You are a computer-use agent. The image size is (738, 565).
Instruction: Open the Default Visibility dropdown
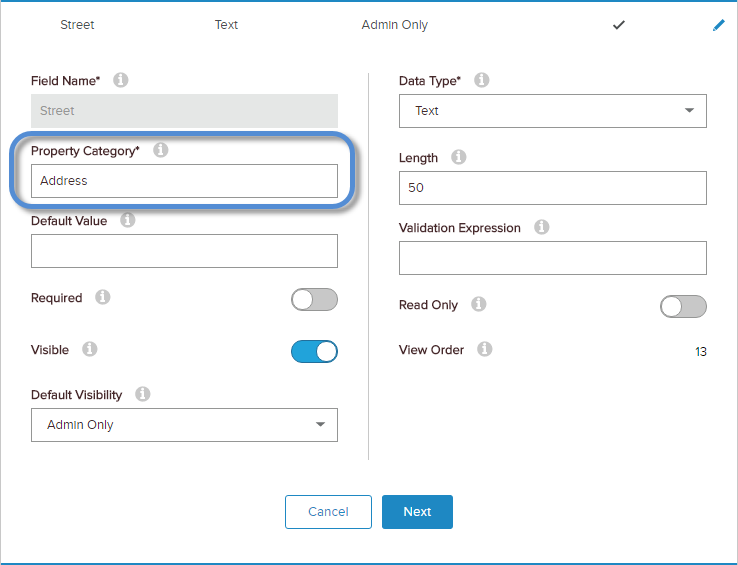tap(184, 425)
